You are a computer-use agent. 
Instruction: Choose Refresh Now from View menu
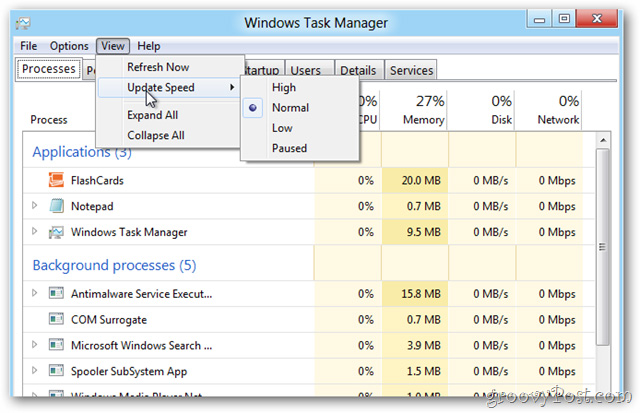[x=158, y=67]
